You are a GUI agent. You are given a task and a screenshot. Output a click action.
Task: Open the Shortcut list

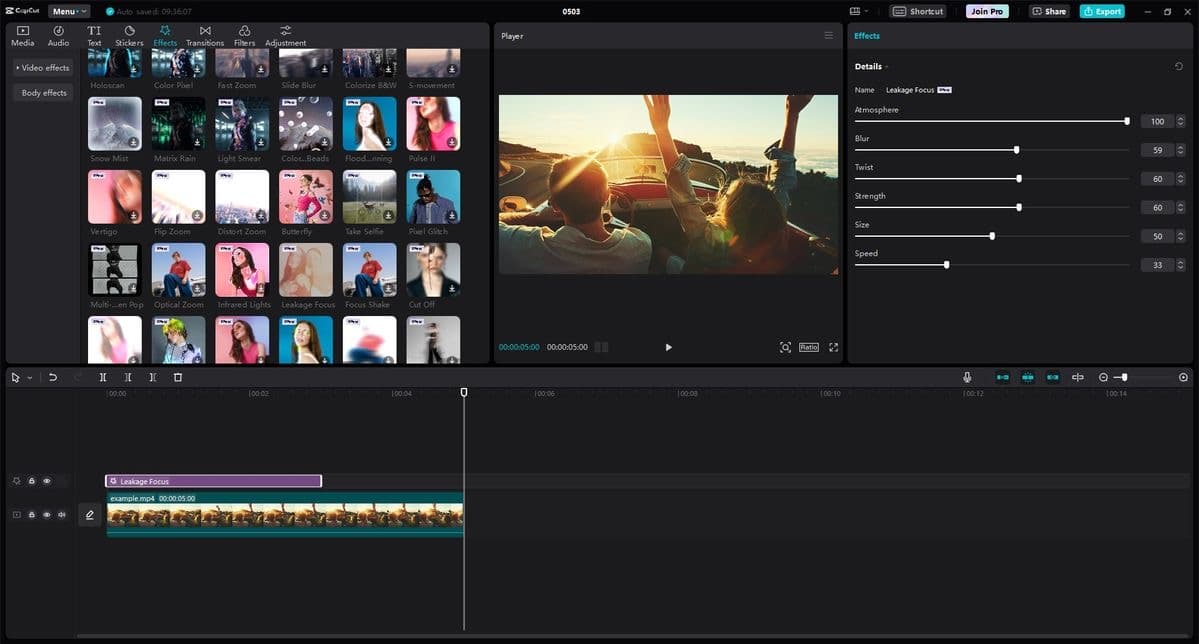point(918,11)
